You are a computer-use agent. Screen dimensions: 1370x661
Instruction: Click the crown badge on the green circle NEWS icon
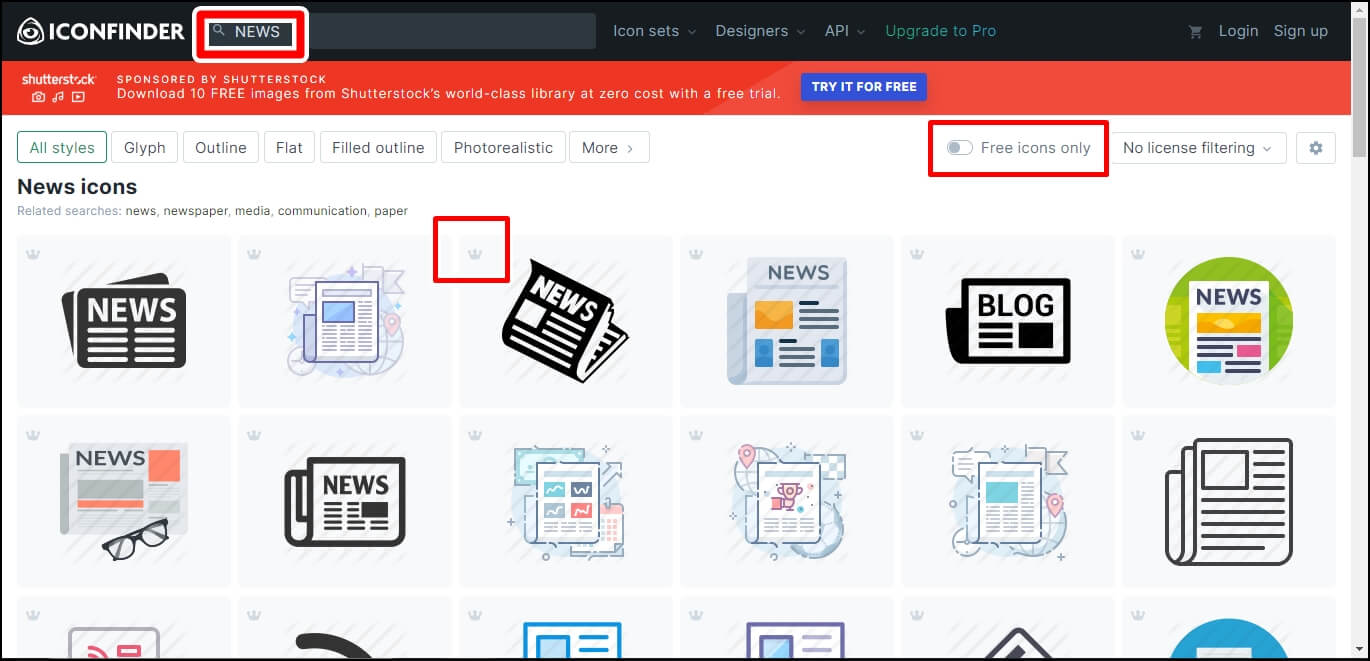[x=1137, y=254]
